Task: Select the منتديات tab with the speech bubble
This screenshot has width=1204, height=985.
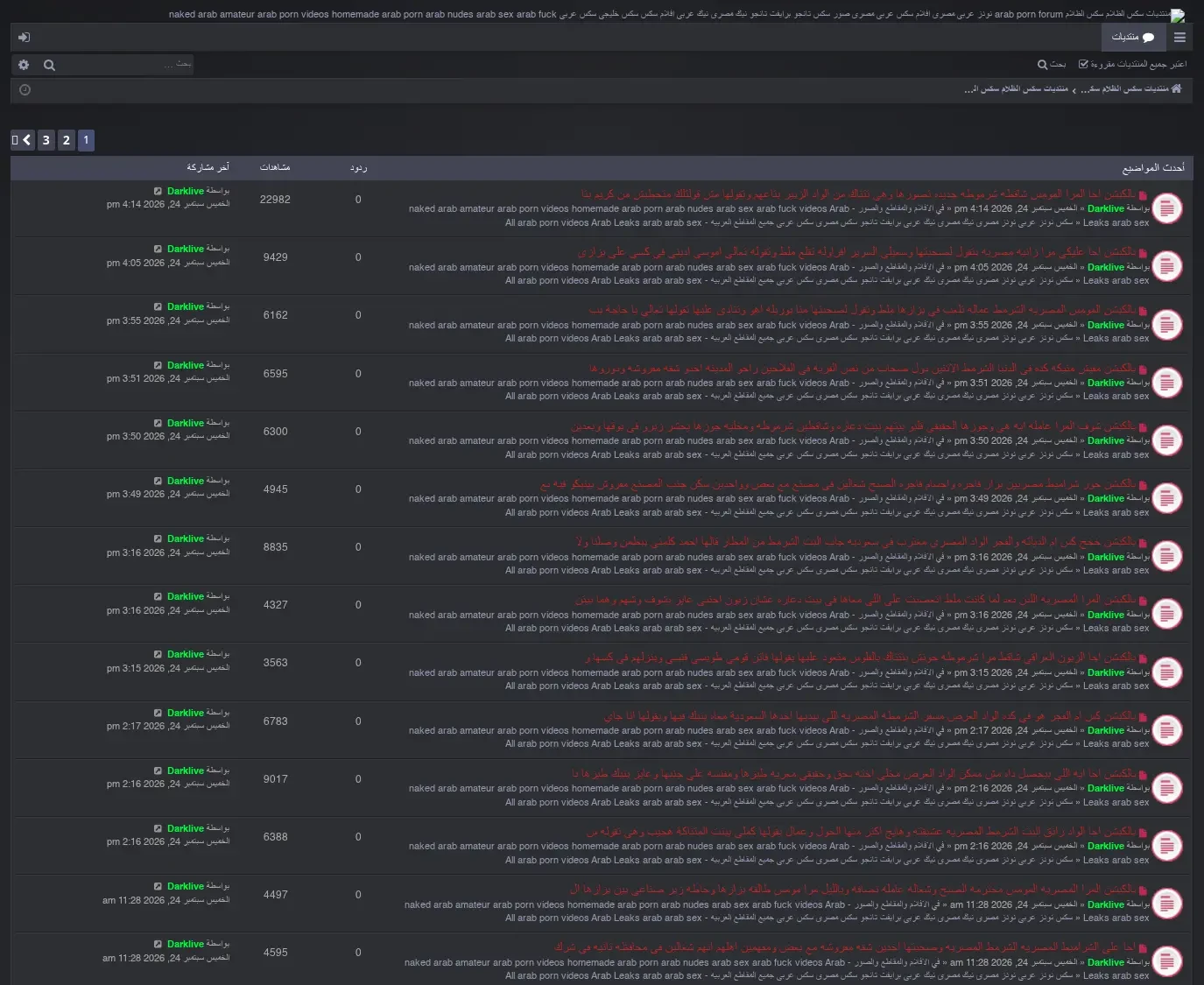Action: [x=1133, y=38]
